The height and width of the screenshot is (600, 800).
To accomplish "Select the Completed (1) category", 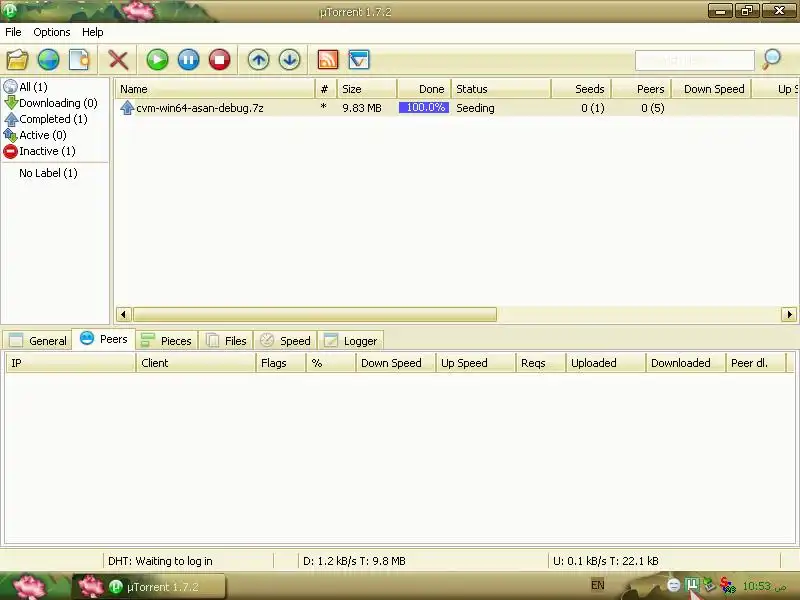I will [x=45, y=119].
